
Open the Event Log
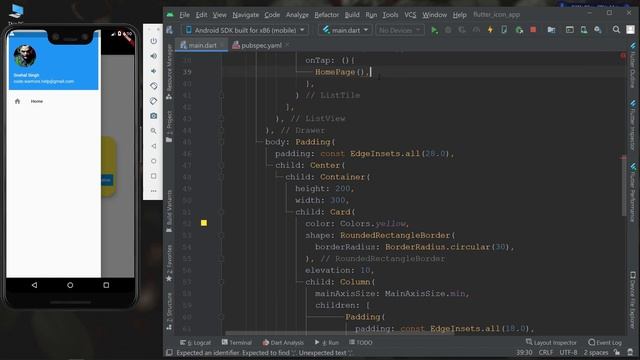point(605,342)
